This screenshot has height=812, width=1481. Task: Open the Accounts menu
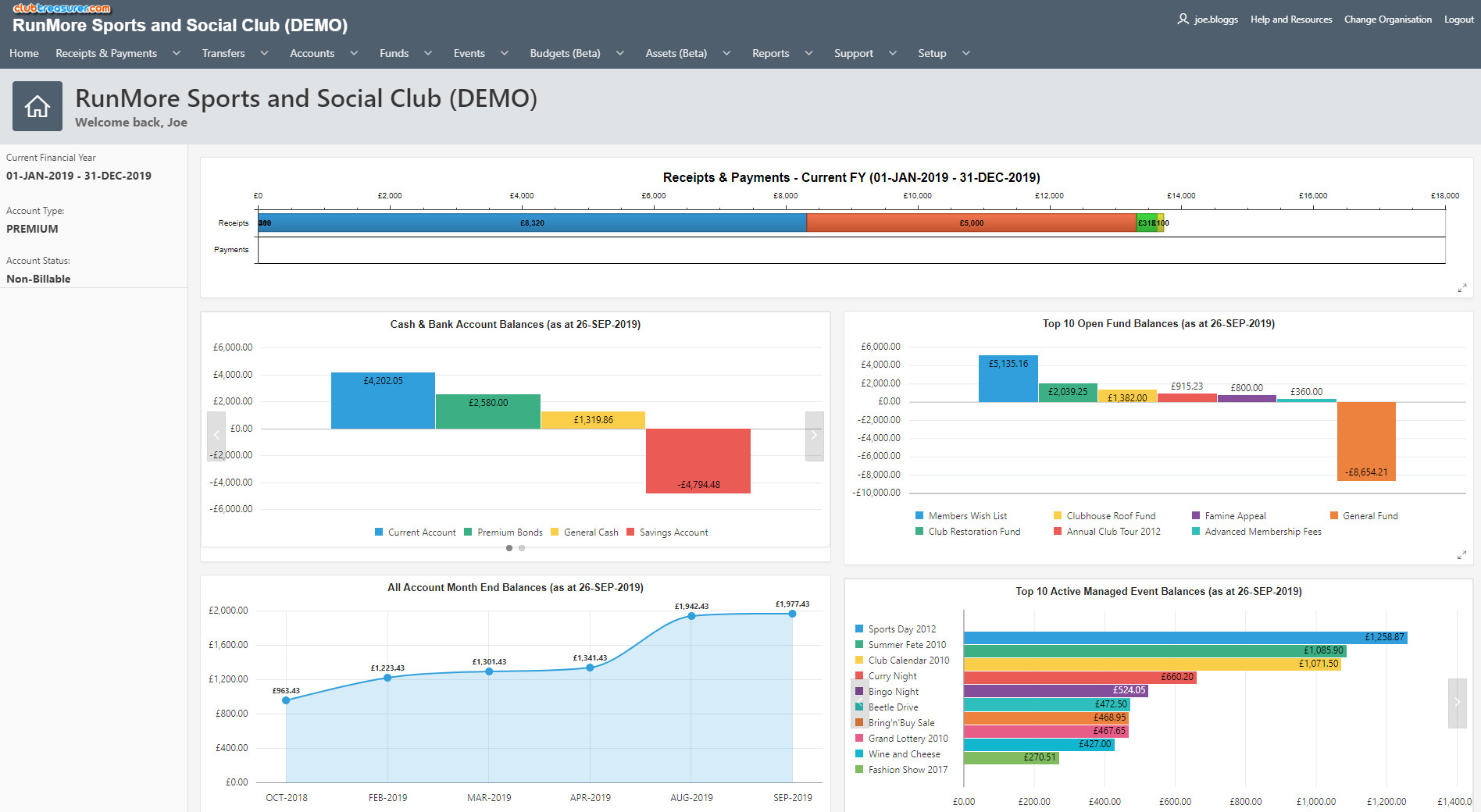pyautogui.click(x=312, y=53)
